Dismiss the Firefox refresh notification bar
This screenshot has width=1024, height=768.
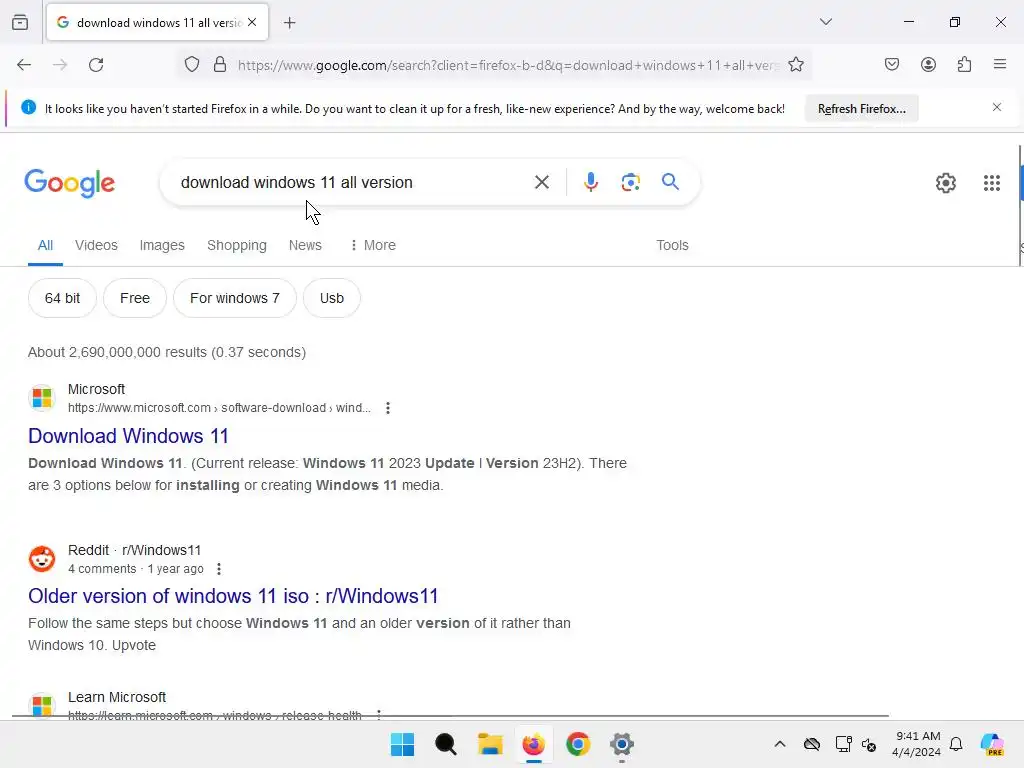(997, 107)
